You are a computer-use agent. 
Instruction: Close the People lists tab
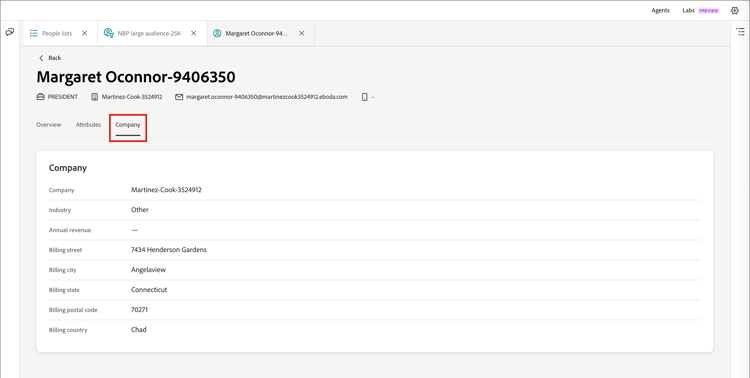[x=85, y=33]
